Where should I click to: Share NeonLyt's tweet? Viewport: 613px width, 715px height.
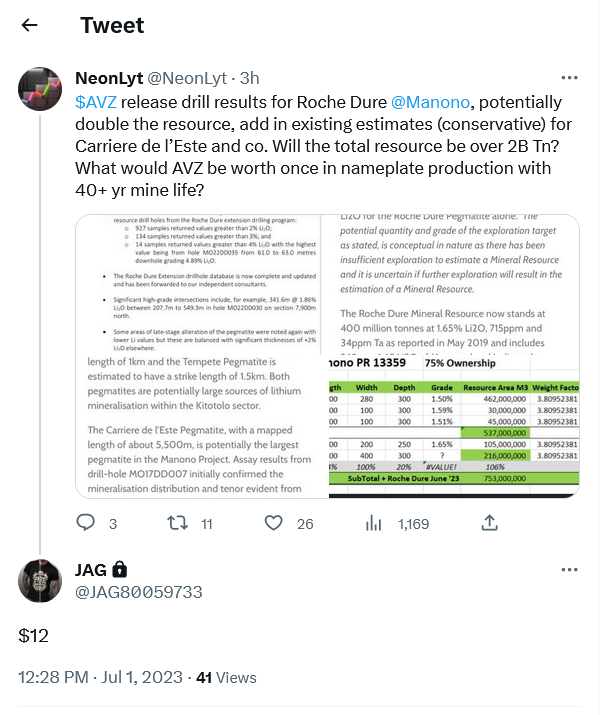tap(489, 523)
